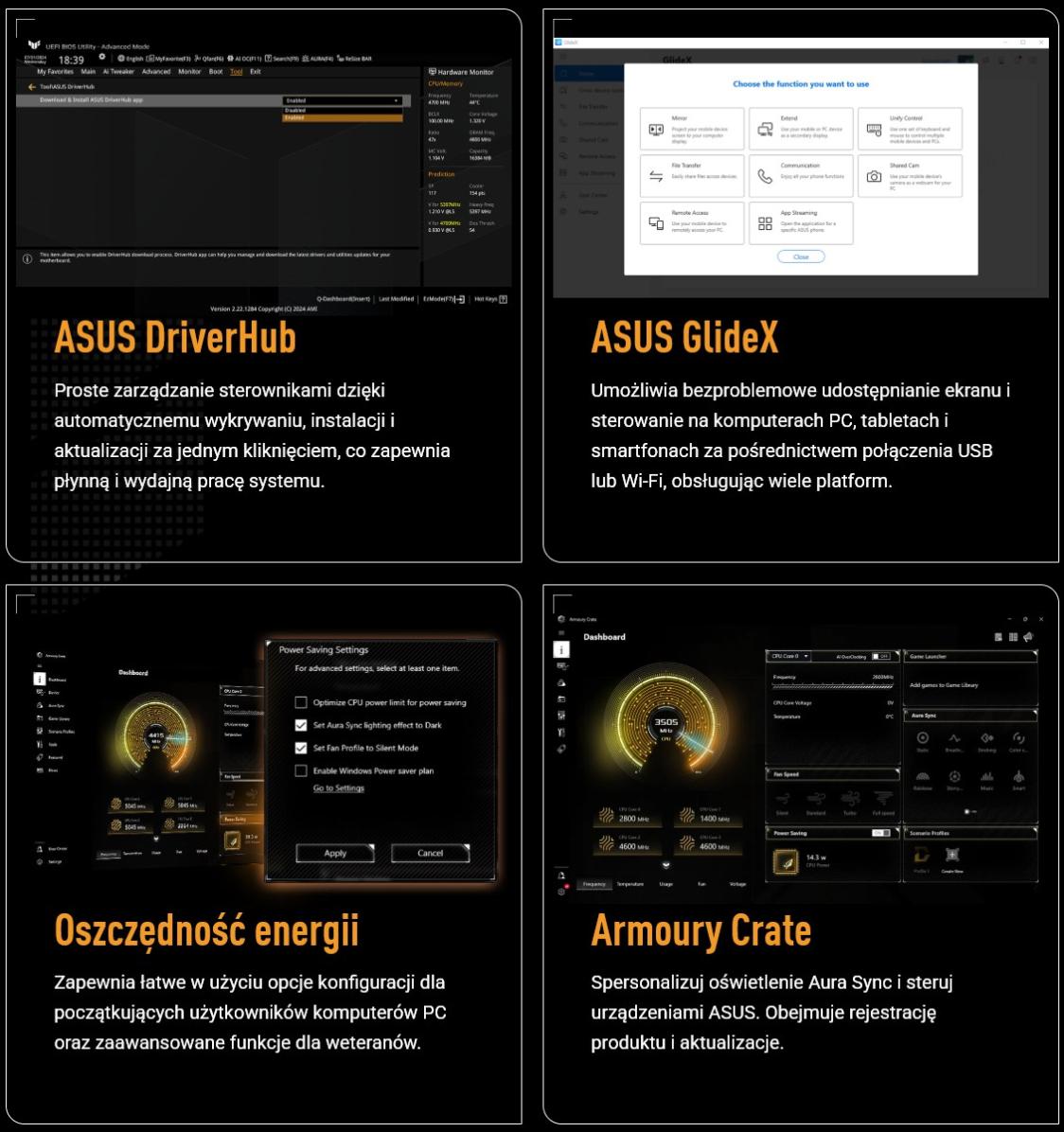Screen dimensions: 1064x1132
Task: Check Optimize CPU power limit for power saving
Action: [301, 702]
